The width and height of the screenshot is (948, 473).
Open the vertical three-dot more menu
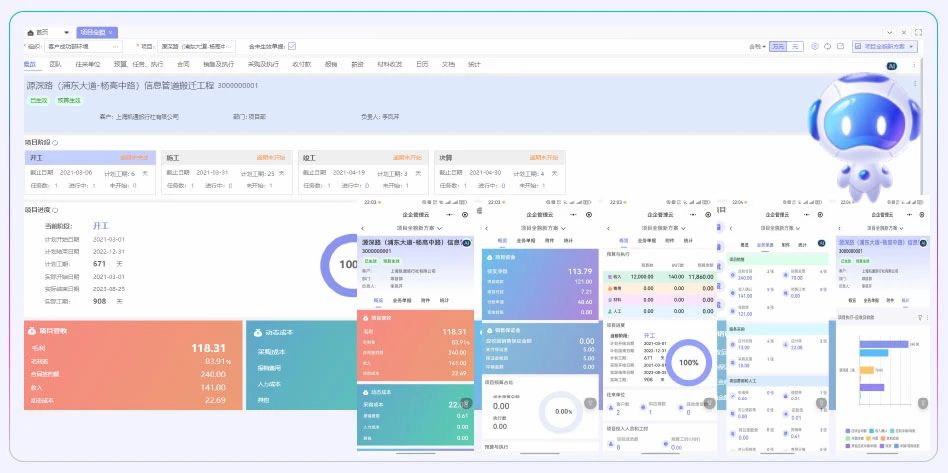[x=914, y=65]
